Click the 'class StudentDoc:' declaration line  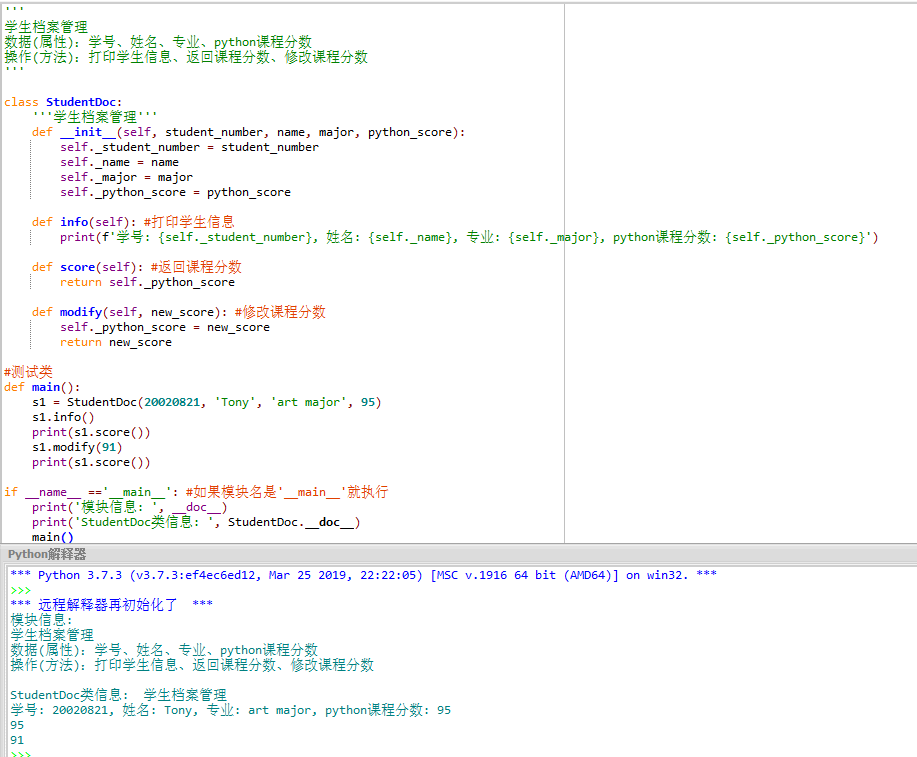[63, 102]
